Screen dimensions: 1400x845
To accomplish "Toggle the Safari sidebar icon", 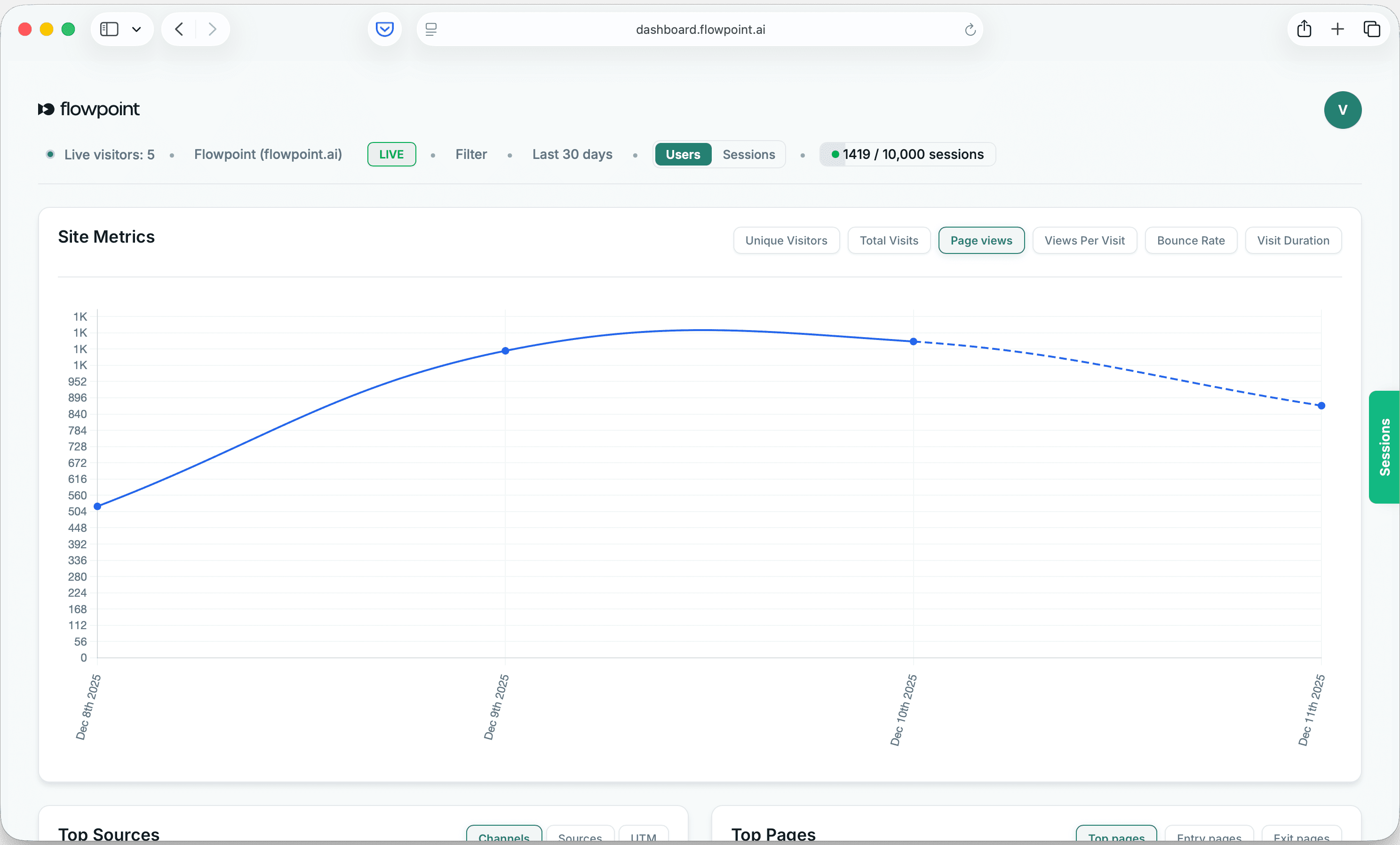I will tap(109, 29).
